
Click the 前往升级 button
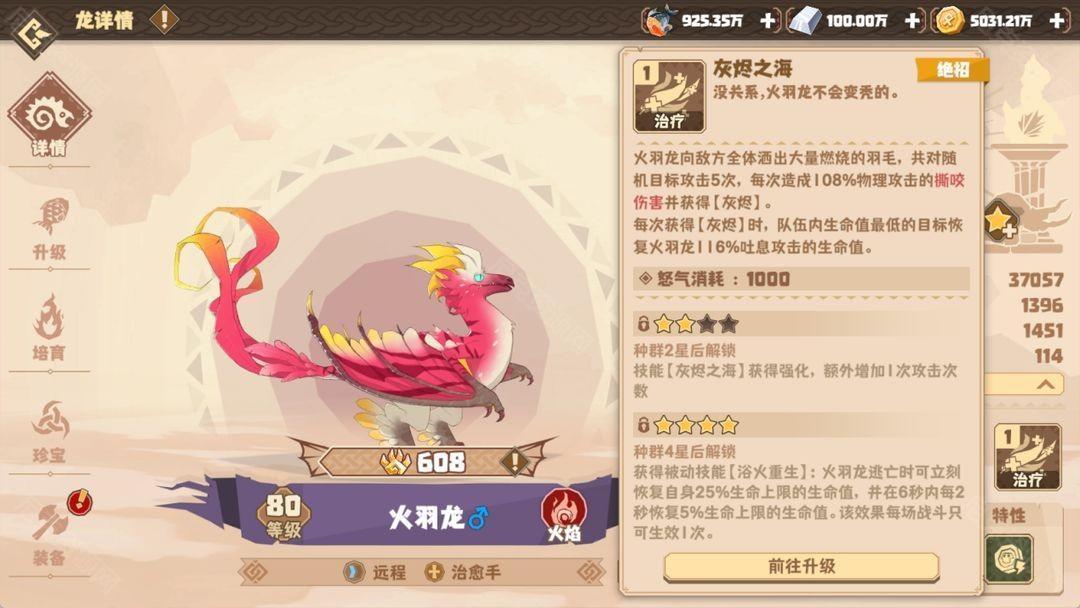tap(801, 567)
